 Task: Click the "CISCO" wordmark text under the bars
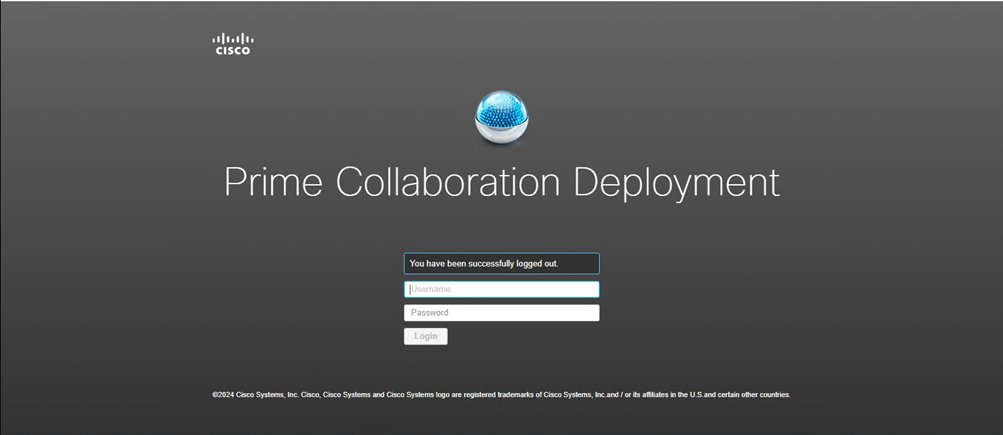[x=233, y=51]
